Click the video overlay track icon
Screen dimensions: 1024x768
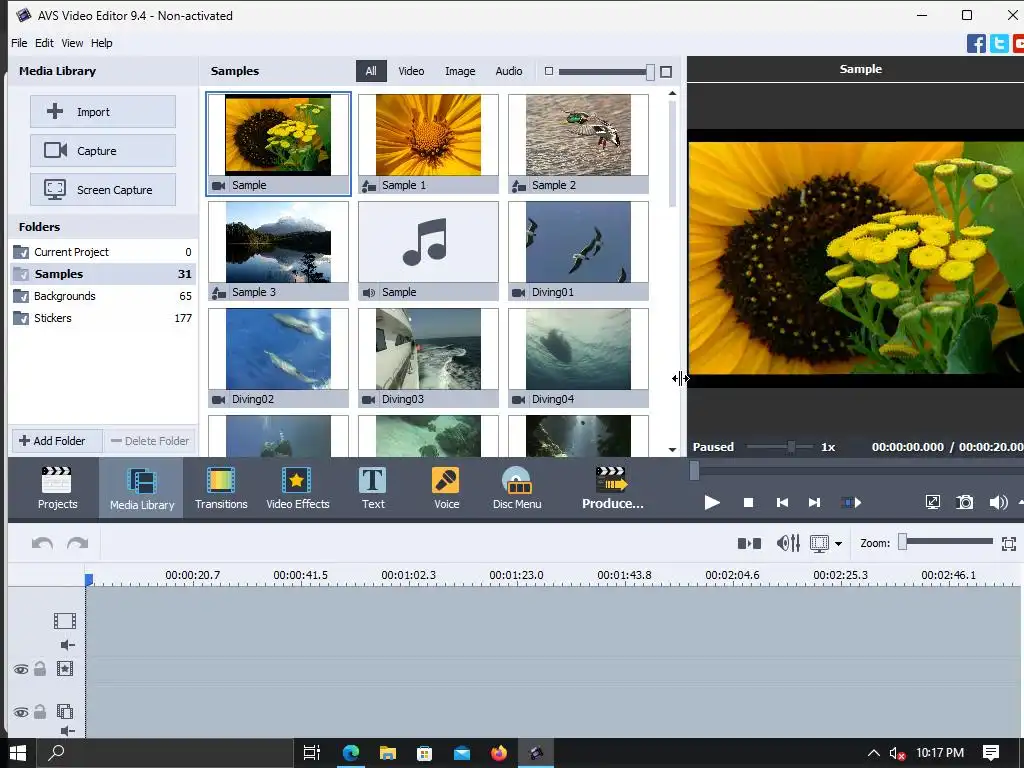[65, 711]
